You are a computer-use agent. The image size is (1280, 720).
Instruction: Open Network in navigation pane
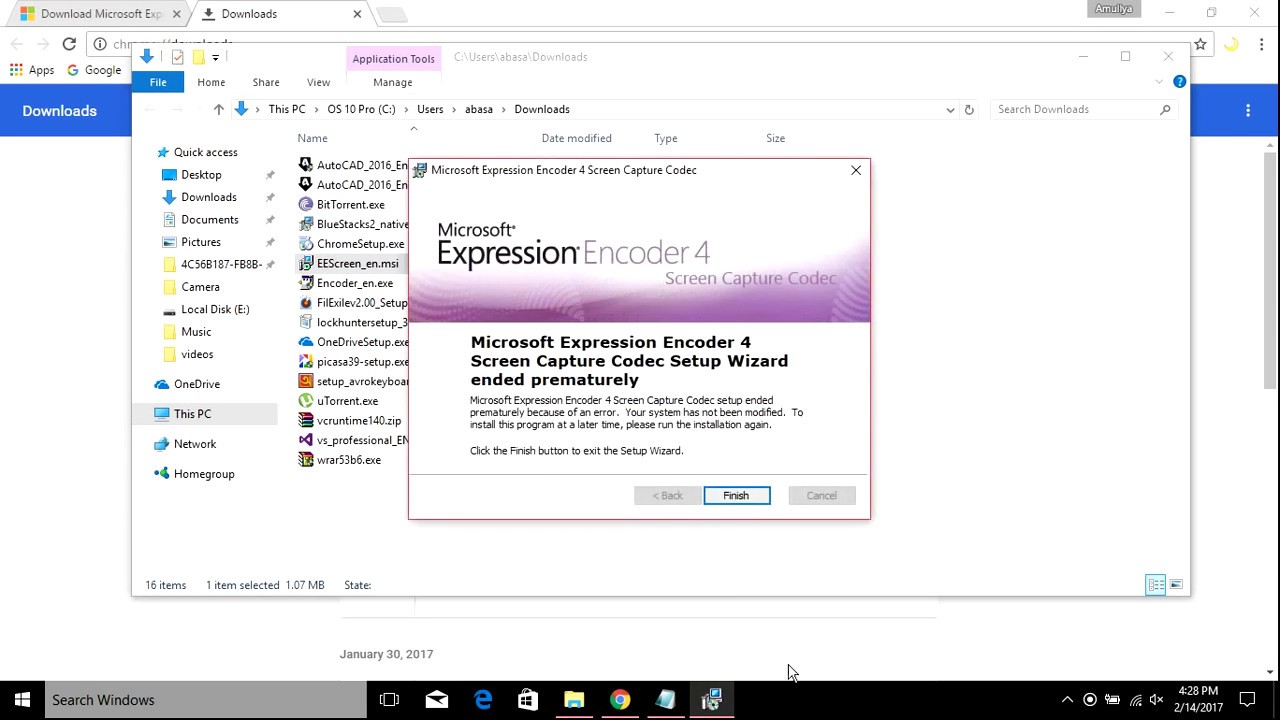coord(194,444)
